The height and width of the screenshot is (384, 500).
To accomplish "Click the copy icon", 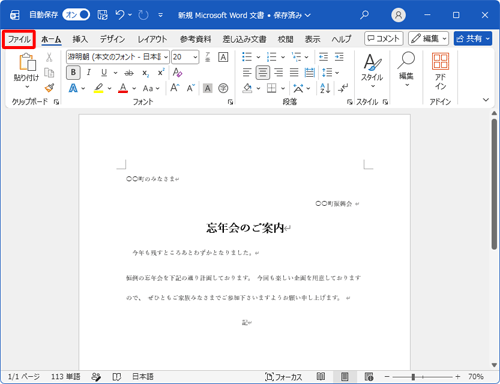I will pos(49,72).
